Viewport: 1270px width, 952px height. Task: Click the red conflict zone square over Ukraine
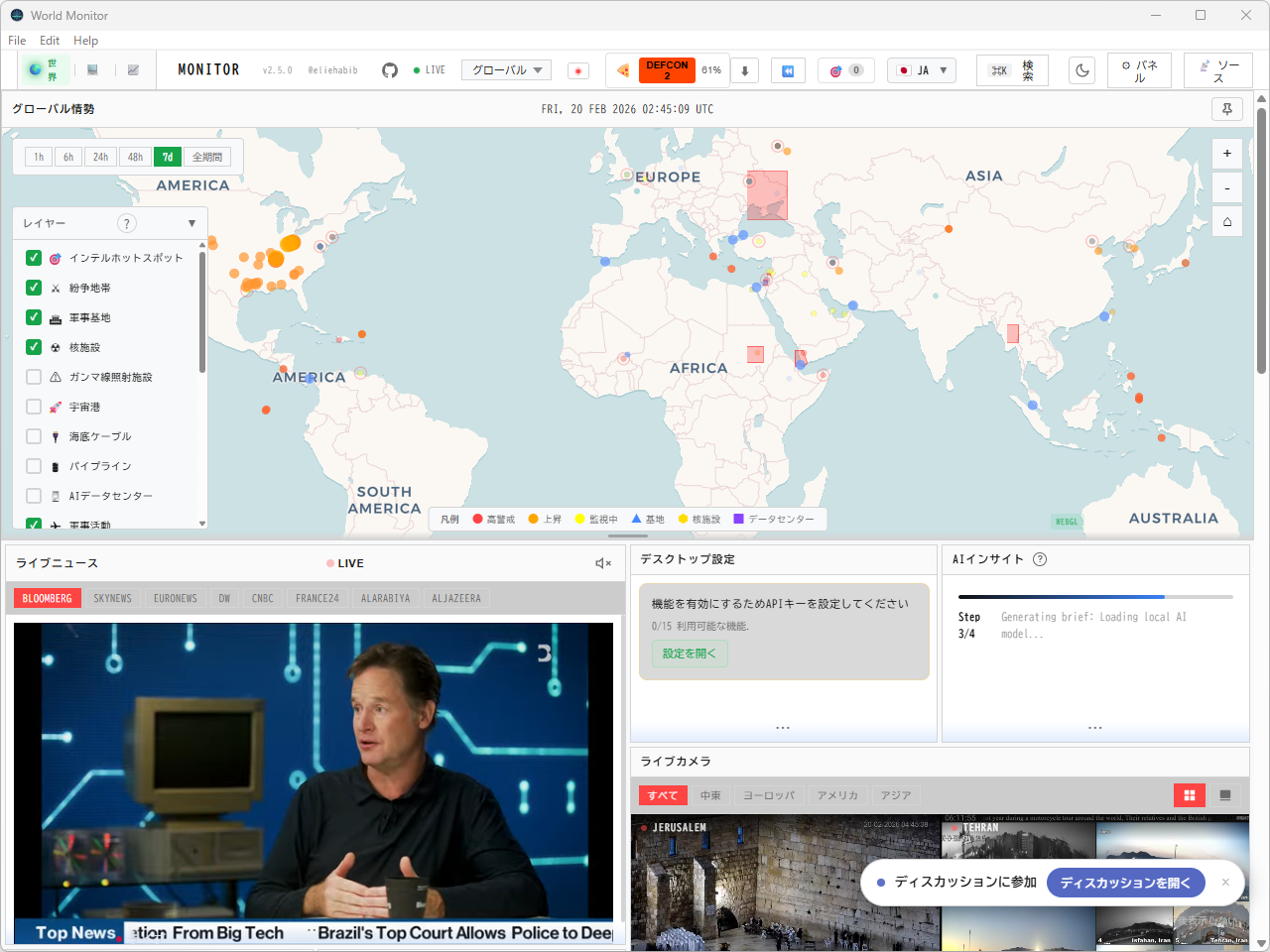click(x=767, y=195)
